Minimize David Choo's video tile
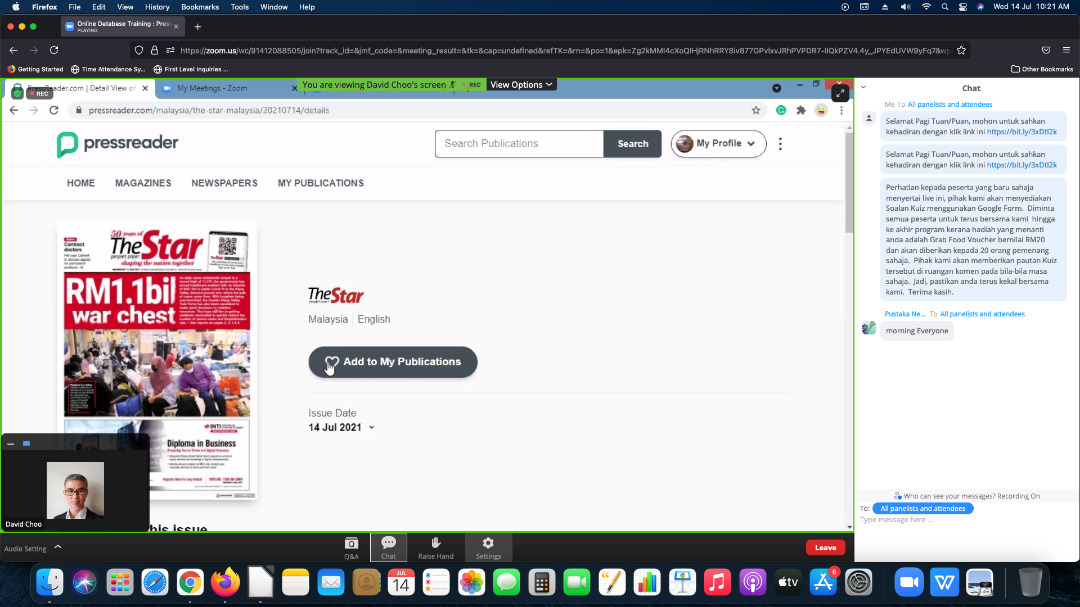The width and height of the screenshot is (1080, 607). point(10,444)
